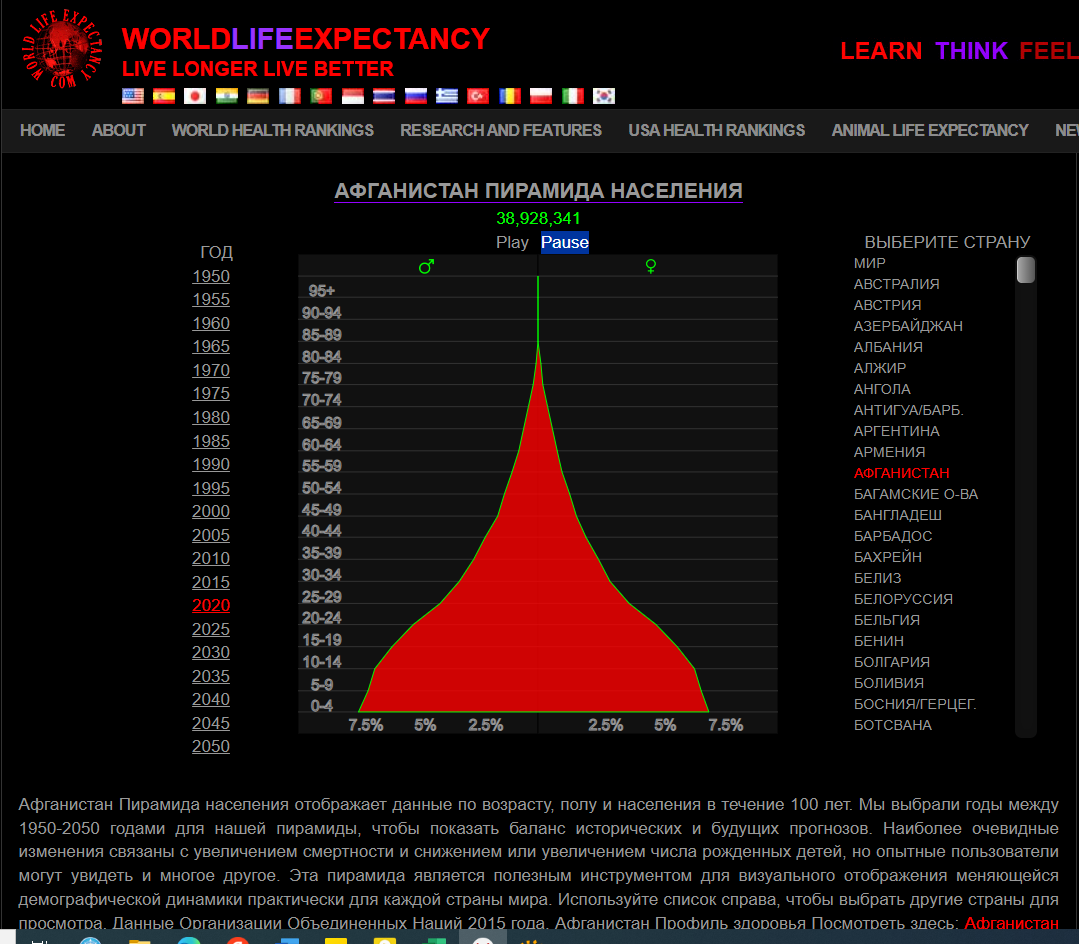The height and width of the screenshot is (944, 1079).
Task: Click the female symbol above the pyramid
Action: click(x=651, y=266)
